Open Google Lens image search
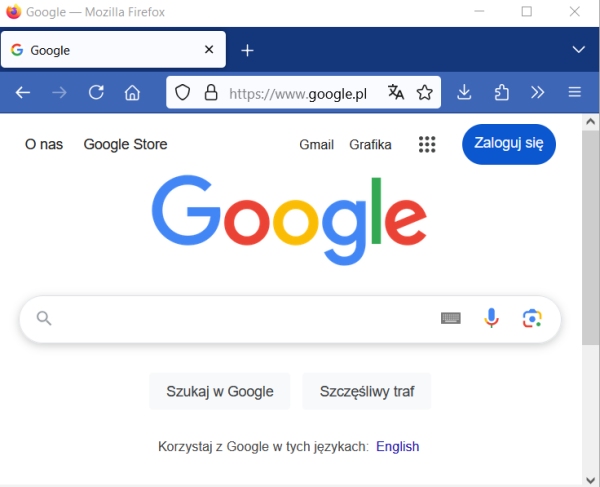 532,318
